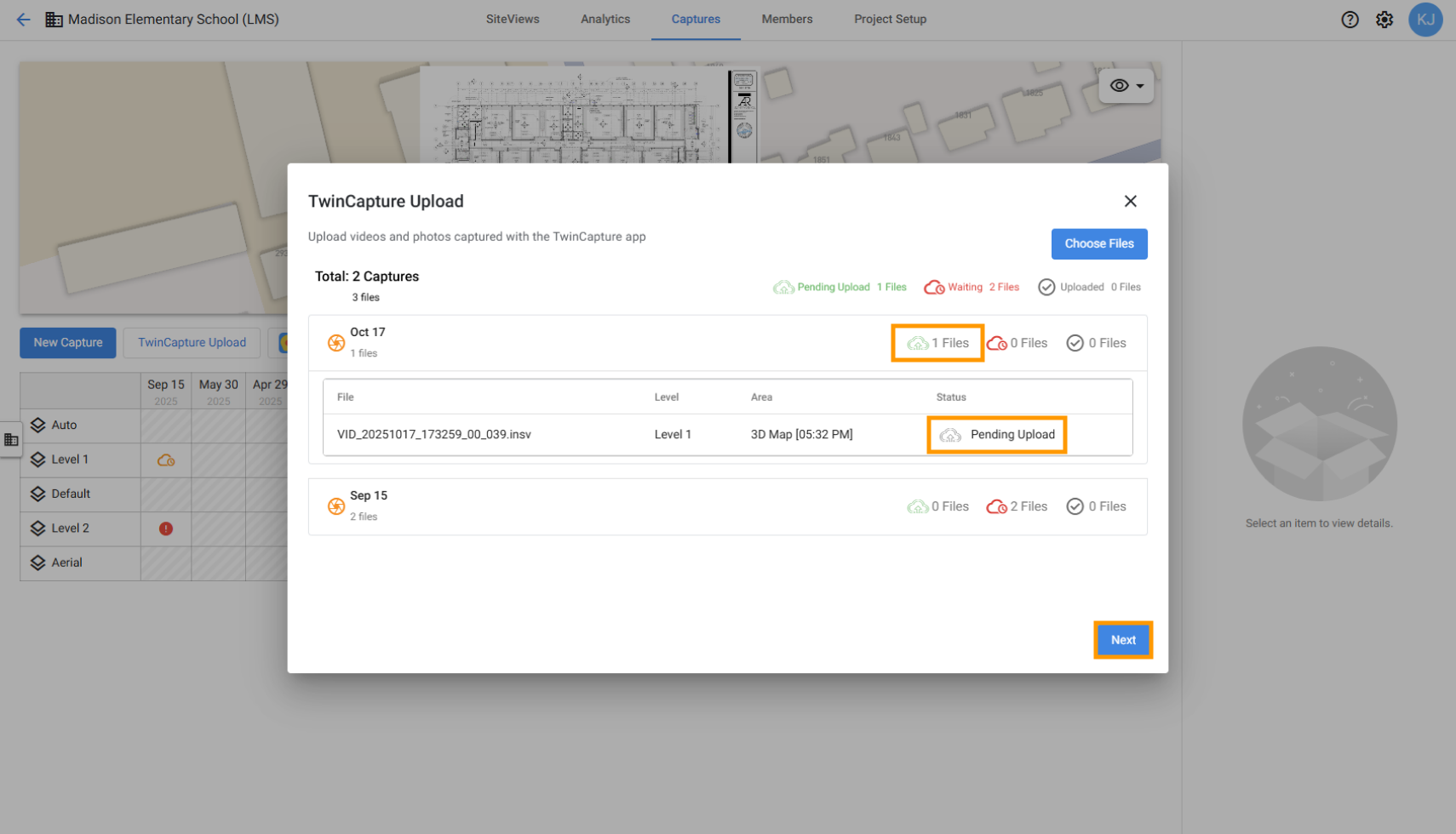Click the Sep 15 date column header
The image size is (1456, 834).
click(x=166, y=391)
